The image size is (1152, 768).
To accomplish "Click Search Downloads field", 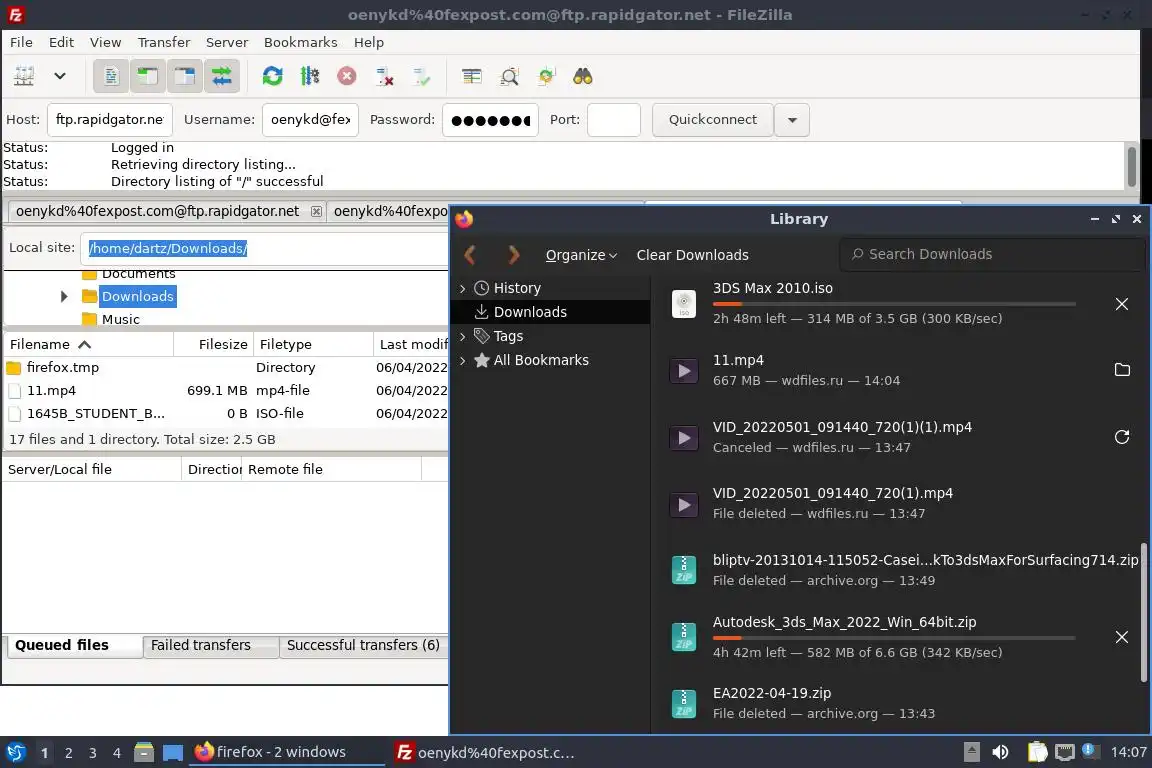I will click(x=992, y=254).
